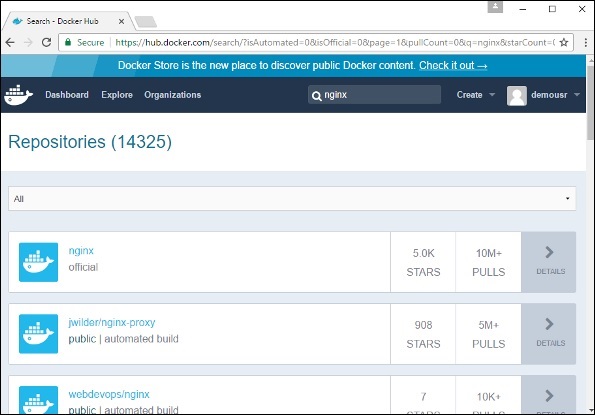Viewport: 595px width, 415px height.
Task: Click the nginx search input field
Action: pos(375,95)
